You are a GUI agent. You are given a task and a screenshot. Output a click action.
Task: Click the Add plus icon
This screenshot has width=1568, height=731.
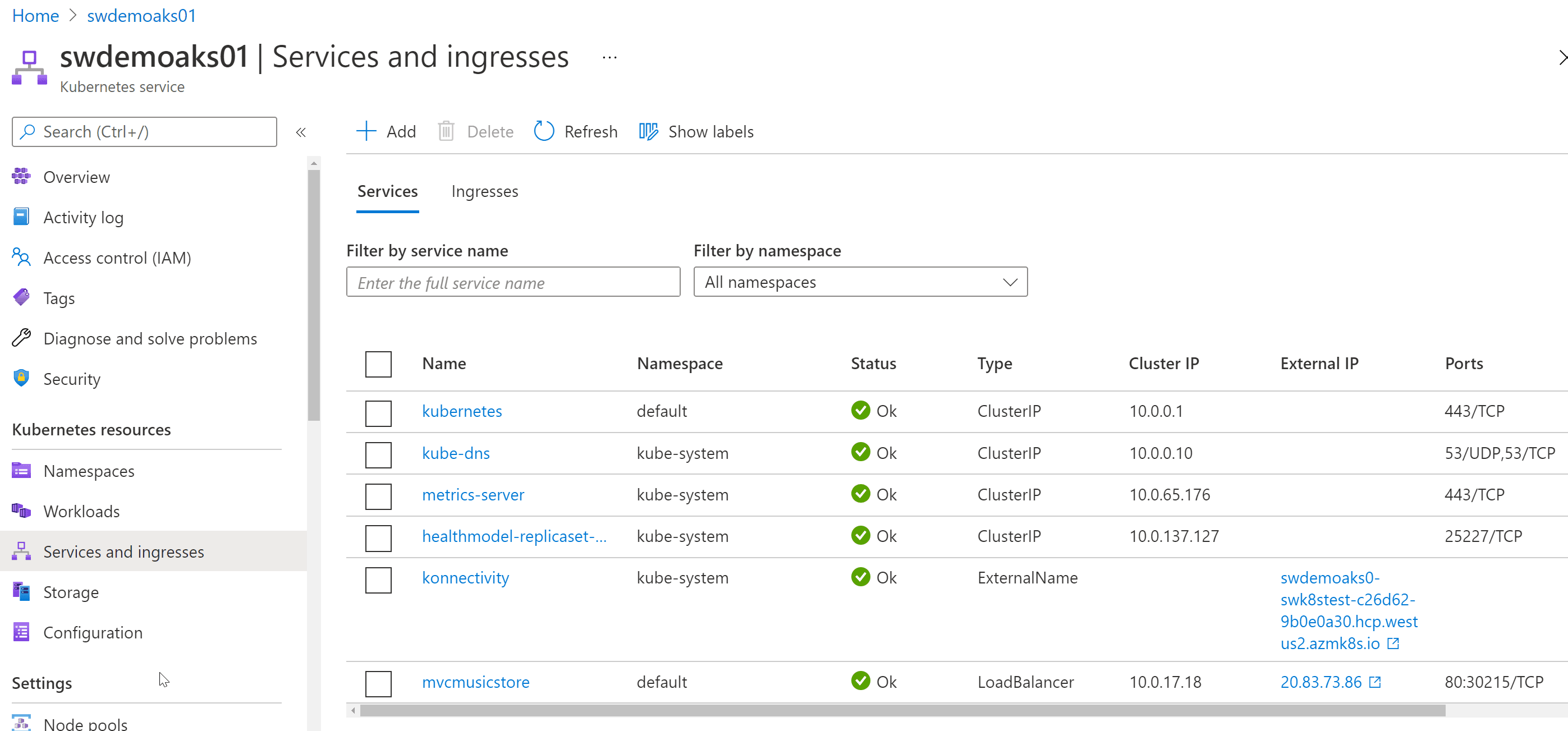coord(366,131)
